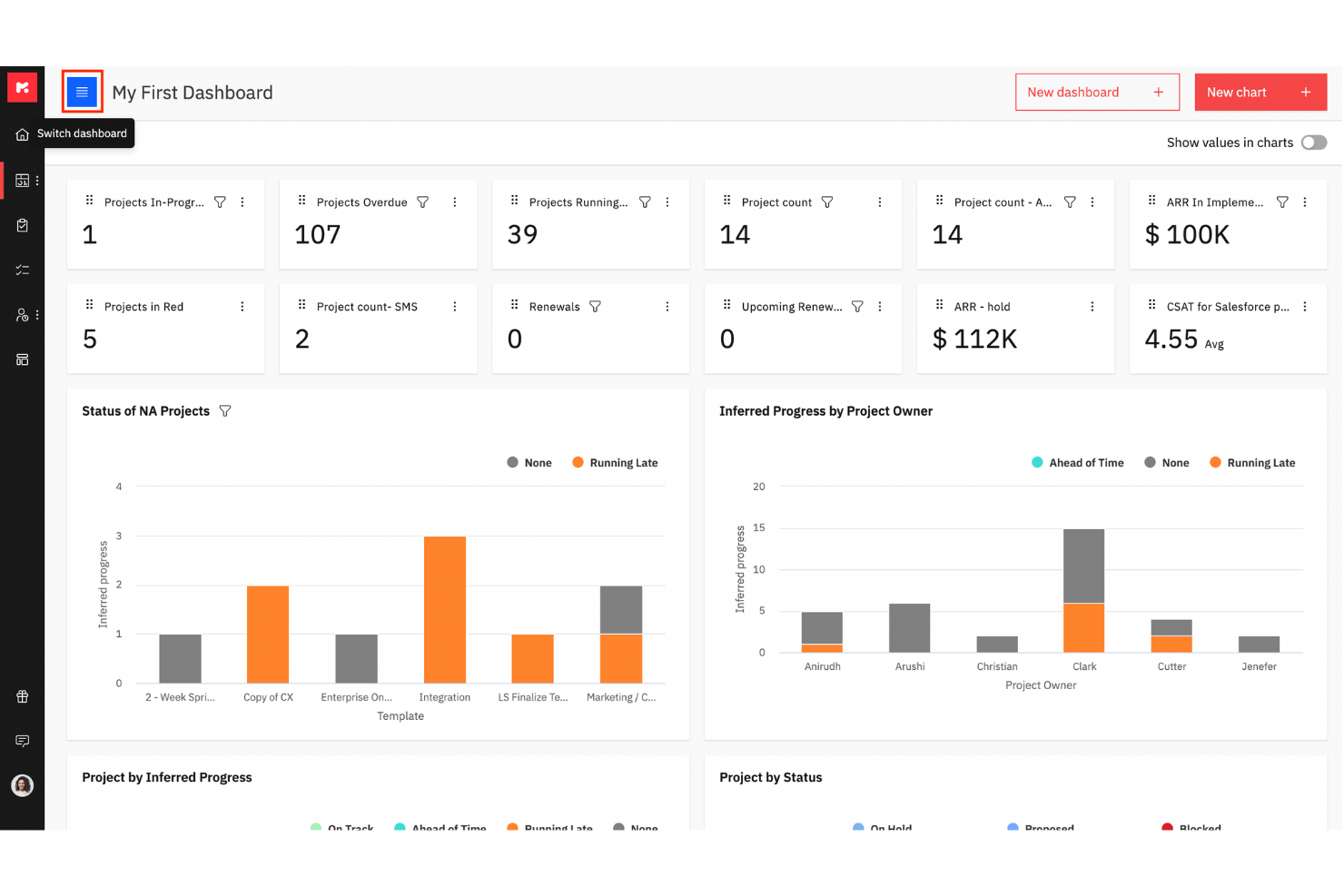Open the templates layout icon in the sidebar

click(23, 359)
